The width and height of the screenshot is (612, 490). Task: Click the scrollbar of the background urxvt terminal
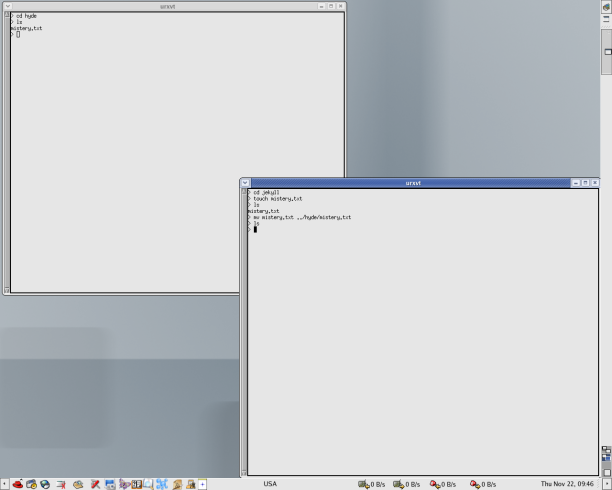[7, 152]
